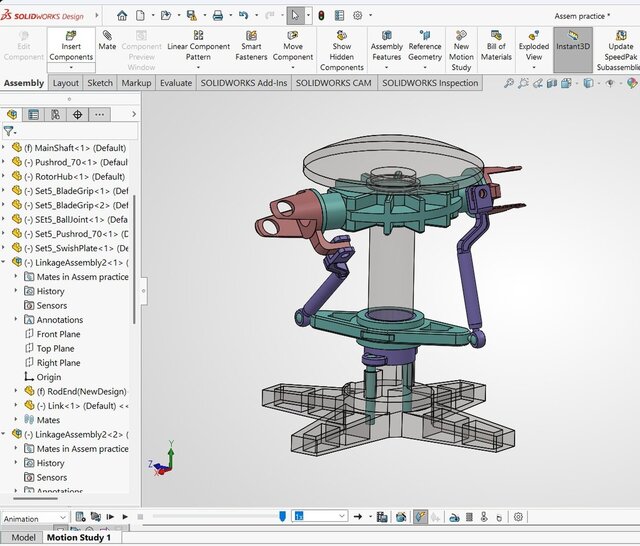Open the FeatureManager design tree tab

pos(12,115)
